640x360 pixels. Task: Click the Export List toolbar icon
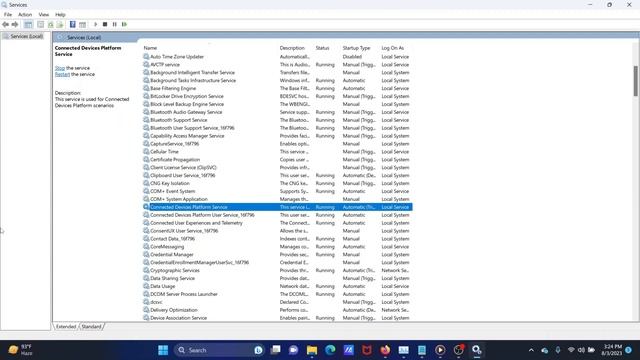[60, 24]
